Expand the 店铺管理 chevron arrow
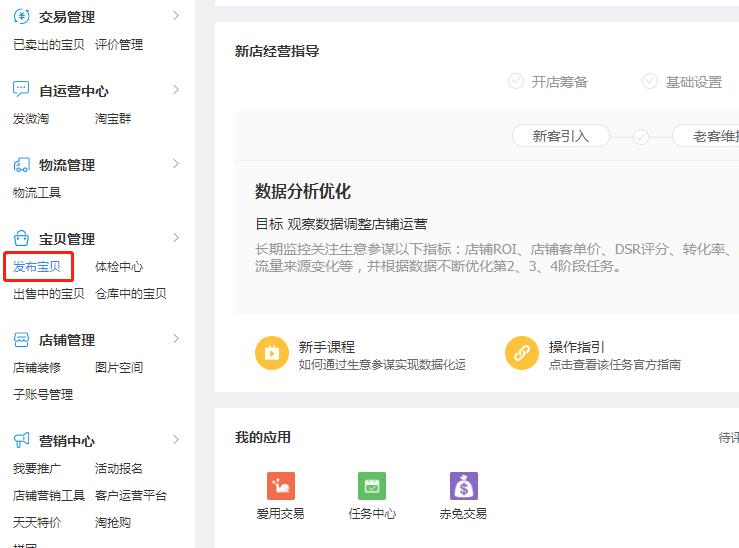The image size is (739, 548). (176, 338)
